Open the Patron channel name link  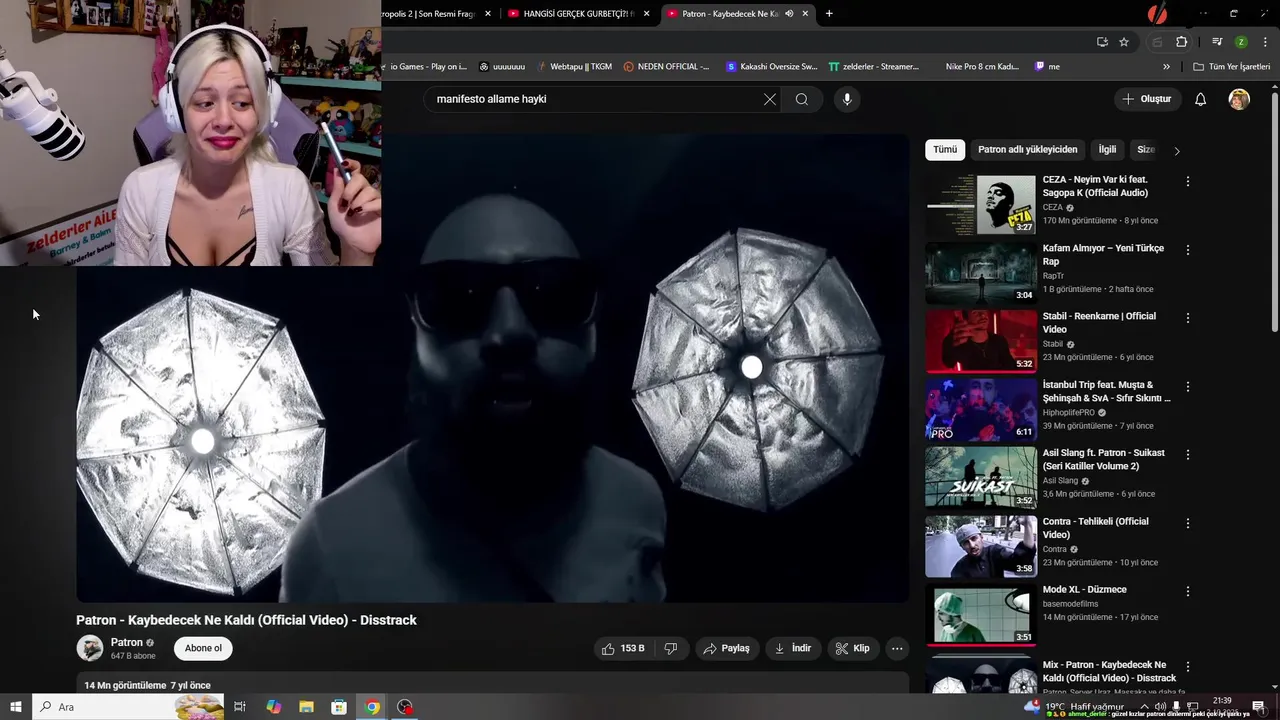(x=127, y=643)
